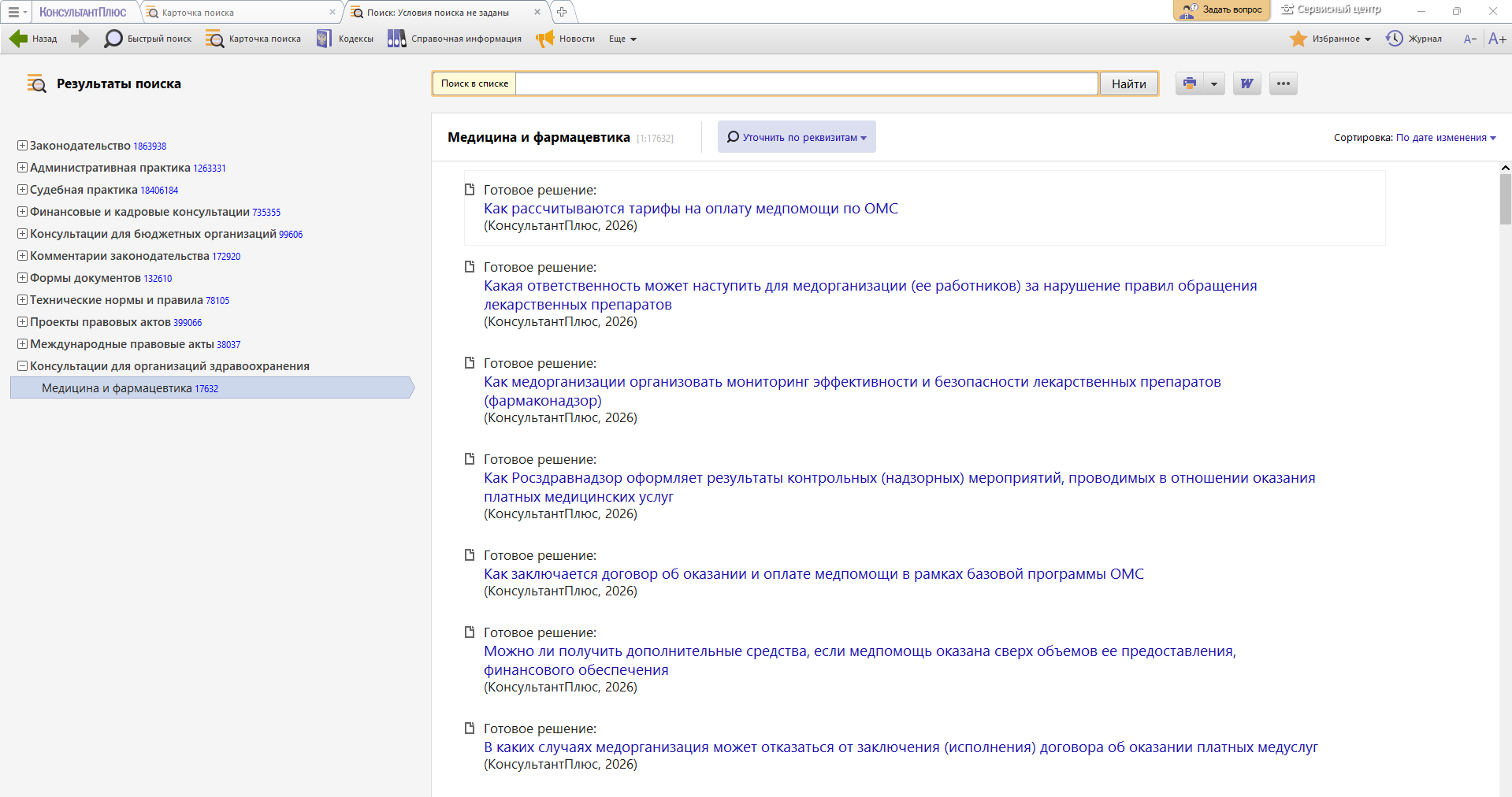Expand Консультации для бюджетных организаций
1512x797 pixels.
pyautogui.click(x=23, y=234)
